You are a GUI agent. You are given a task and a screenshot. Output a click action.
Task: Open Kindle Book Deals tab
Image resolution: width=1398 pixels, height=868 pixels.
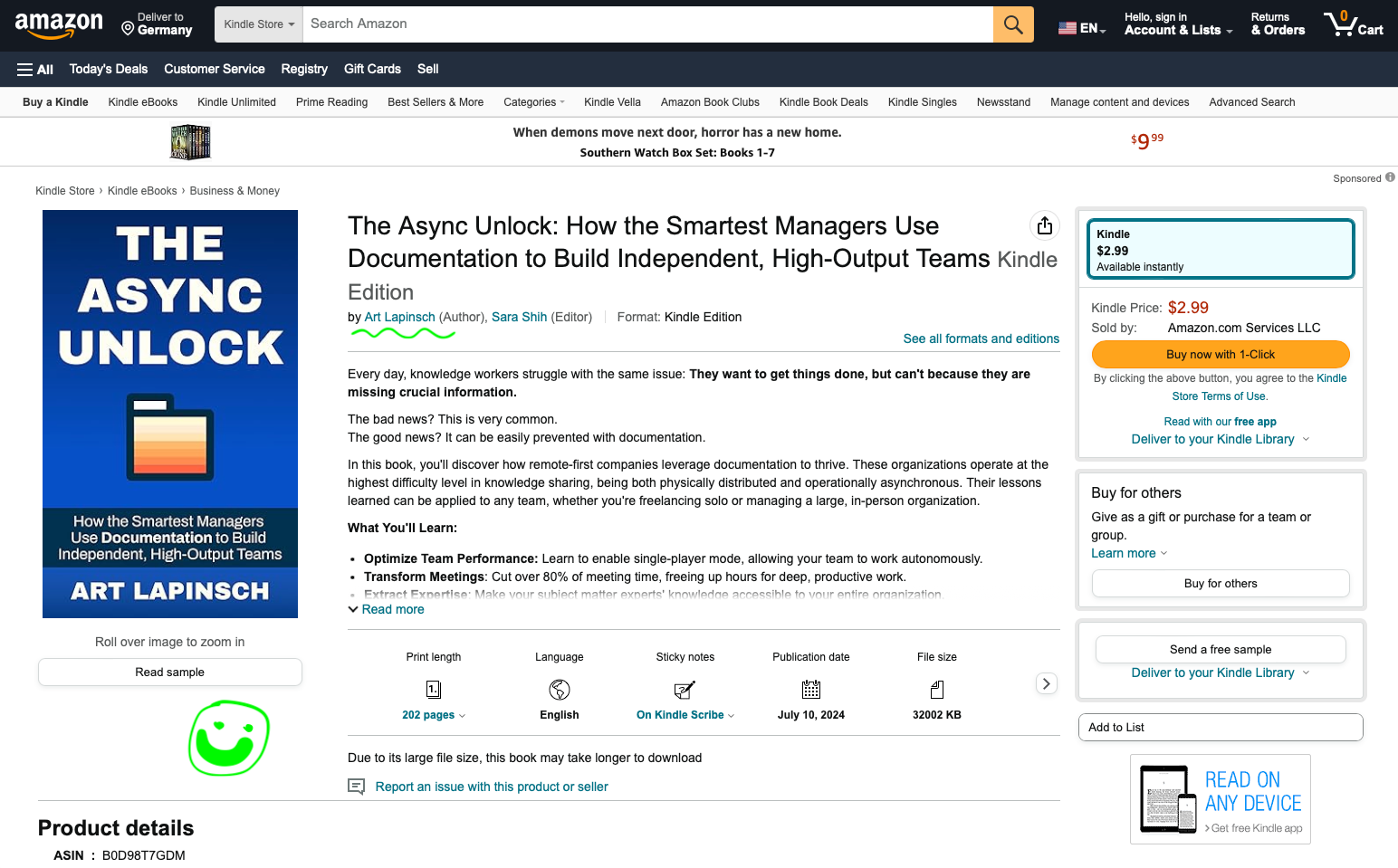[x=824, y=102]
